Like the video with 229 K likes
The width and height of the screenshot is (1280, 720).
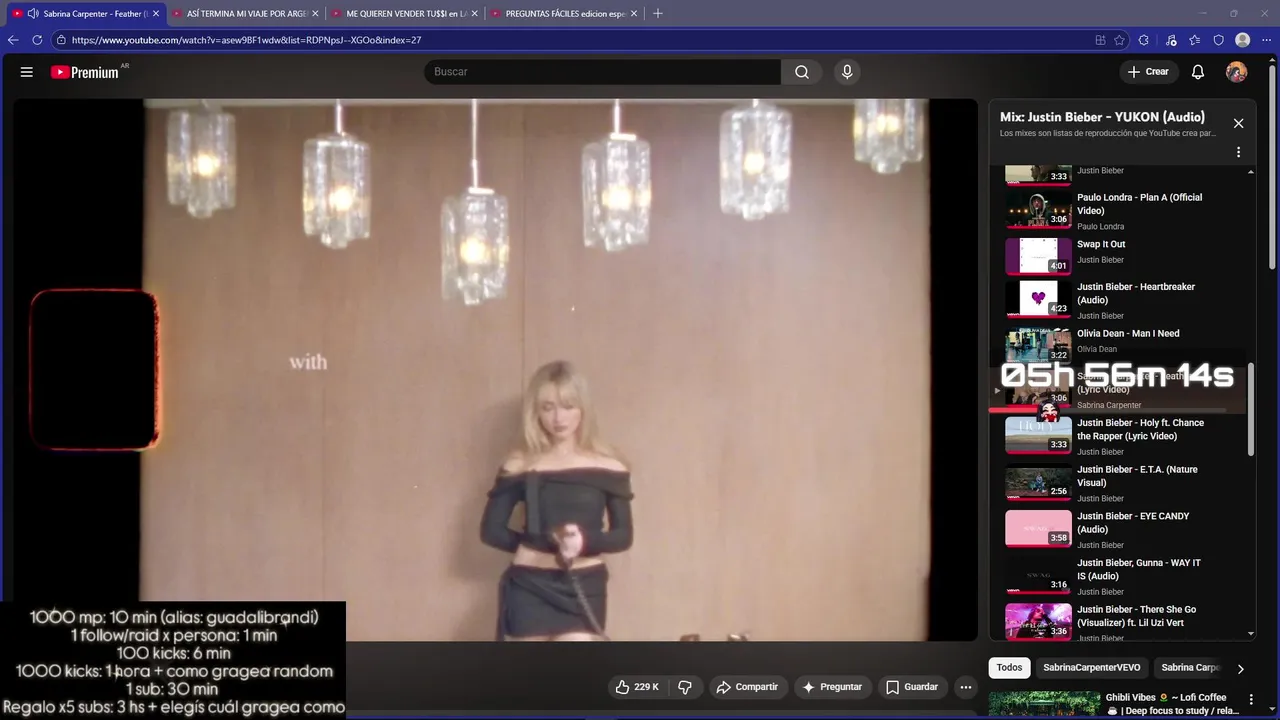[637, 687]
